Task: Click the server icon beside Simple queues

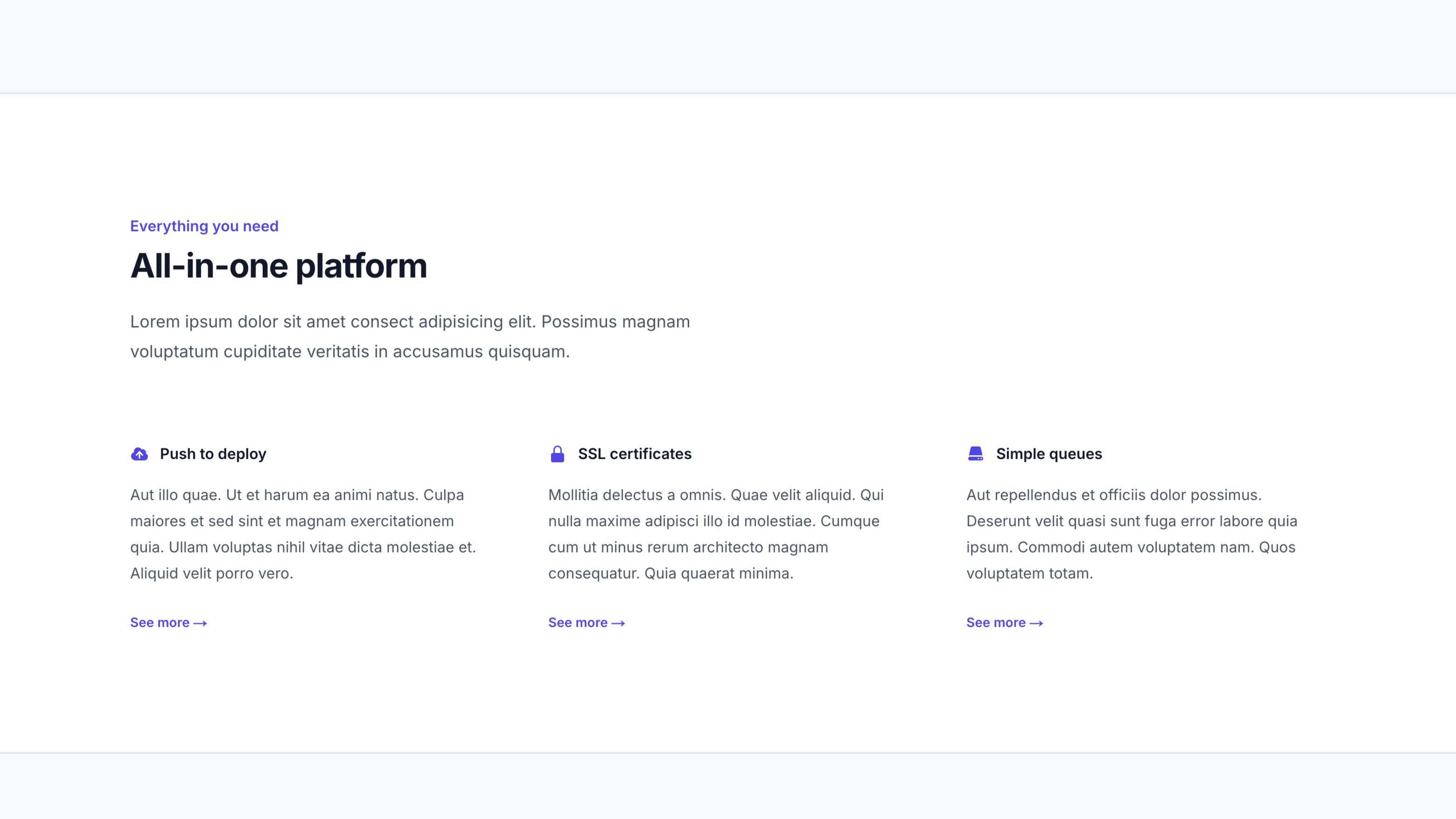Action: tap(975, 454)
